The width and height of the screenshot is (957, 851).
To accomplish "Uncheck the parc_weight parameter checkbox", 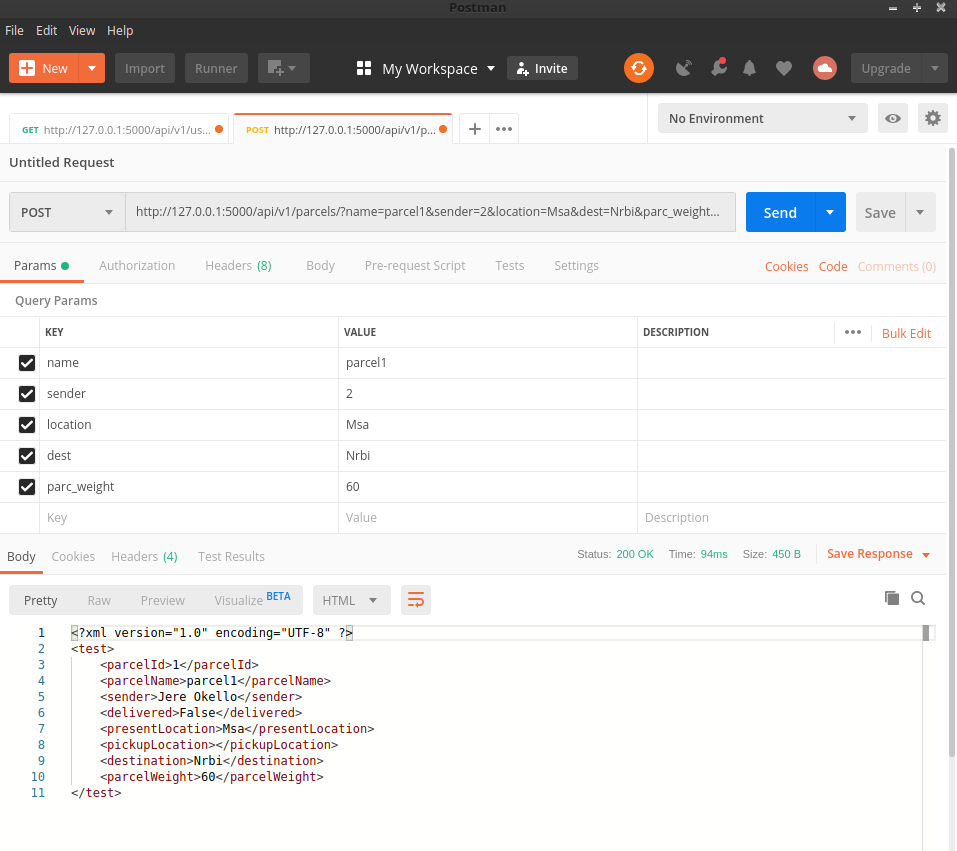I will point(27,487).
